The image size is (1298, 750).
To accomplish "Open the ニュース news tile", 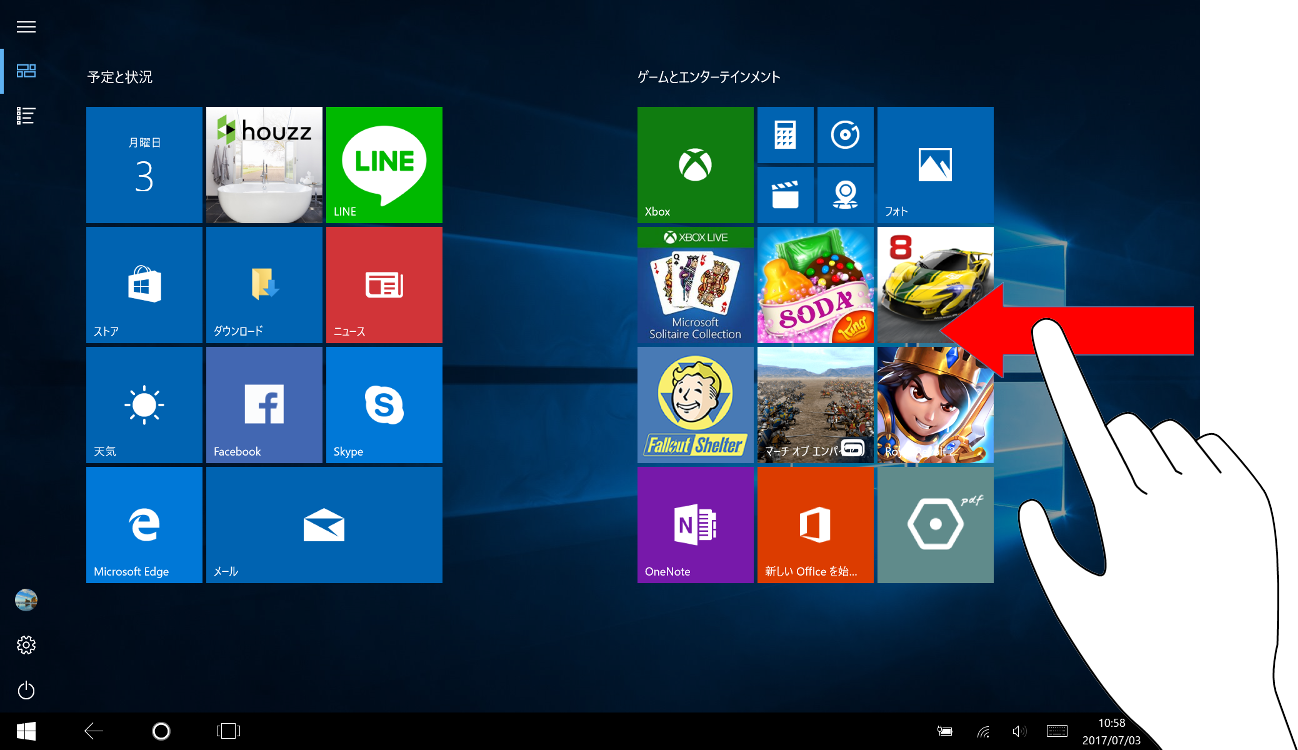I will (384, 285).
